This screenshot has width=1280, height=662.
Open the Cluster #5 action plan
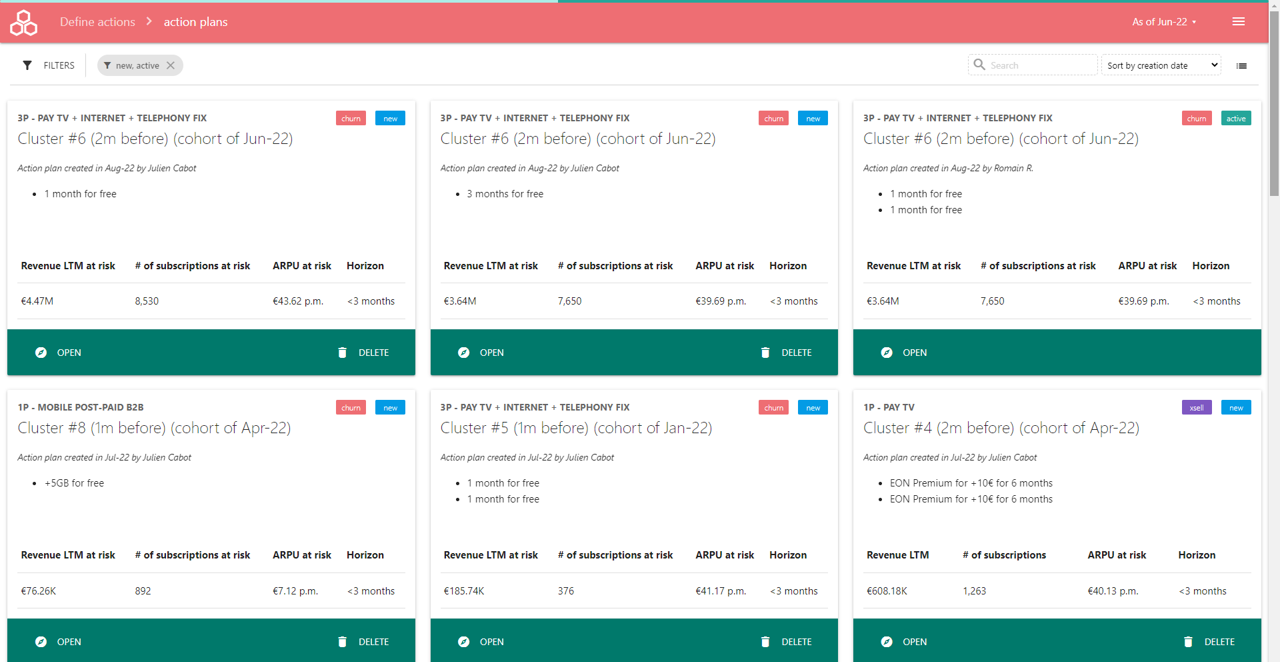481,642
